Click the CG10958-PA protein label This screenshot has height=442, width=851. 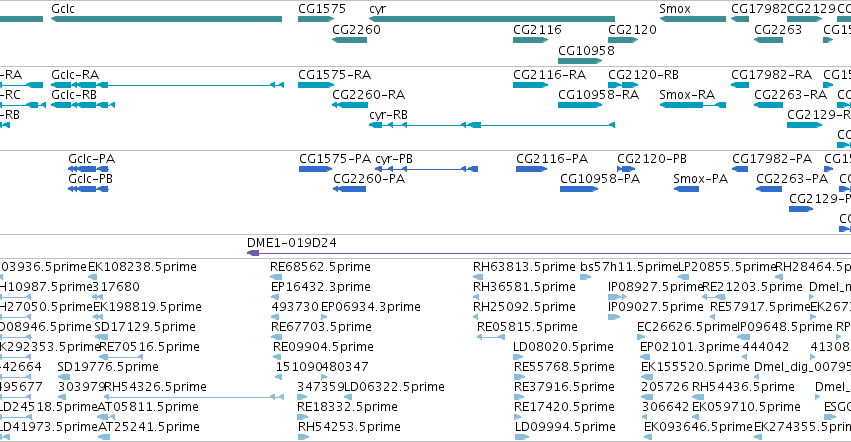pyautogui.click(x=600, y=179)
